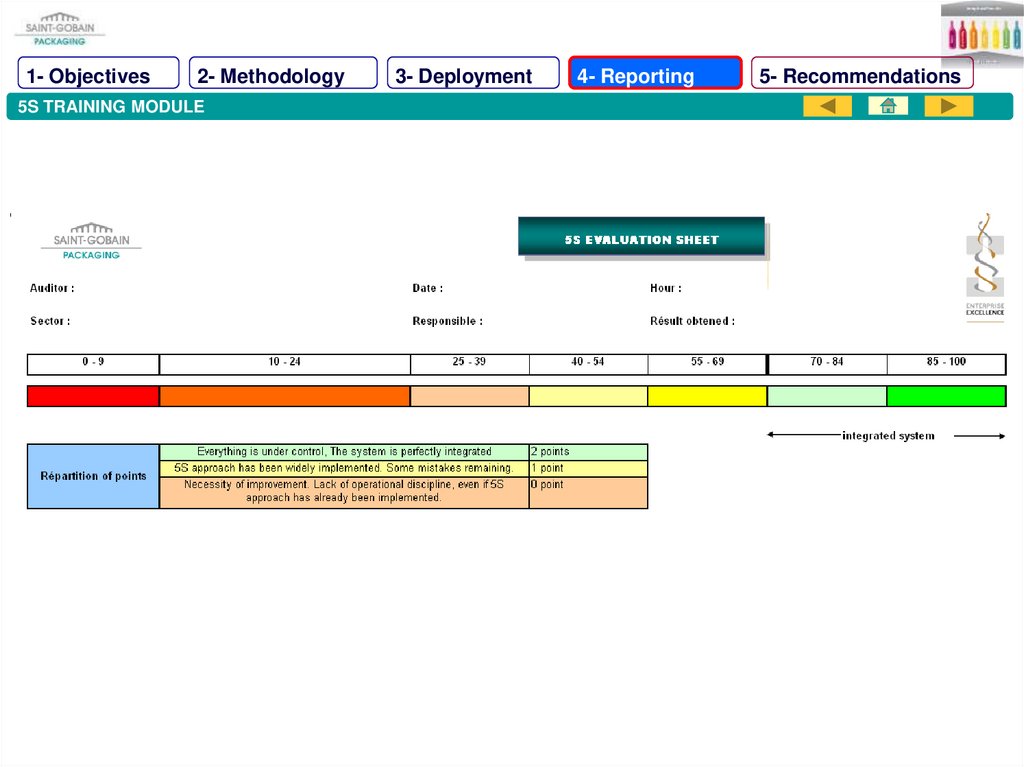Click the next slide arrow icon
Screen dimensions: 1024x767
(x=948, y=106)
